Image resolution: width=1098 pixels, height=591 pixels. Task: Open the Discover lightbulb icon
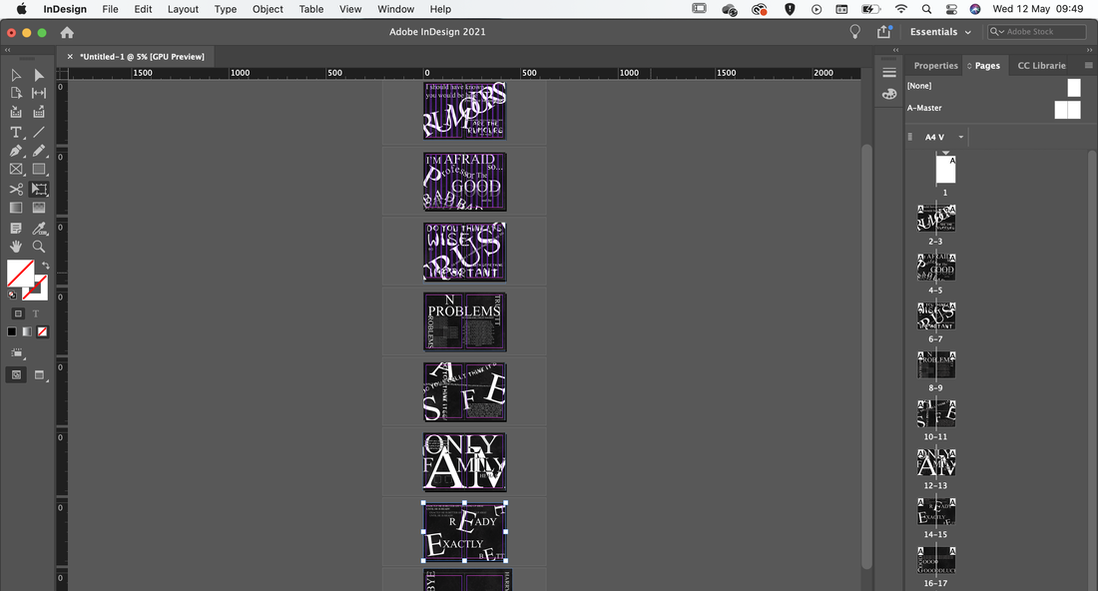(x=855, y=32)
